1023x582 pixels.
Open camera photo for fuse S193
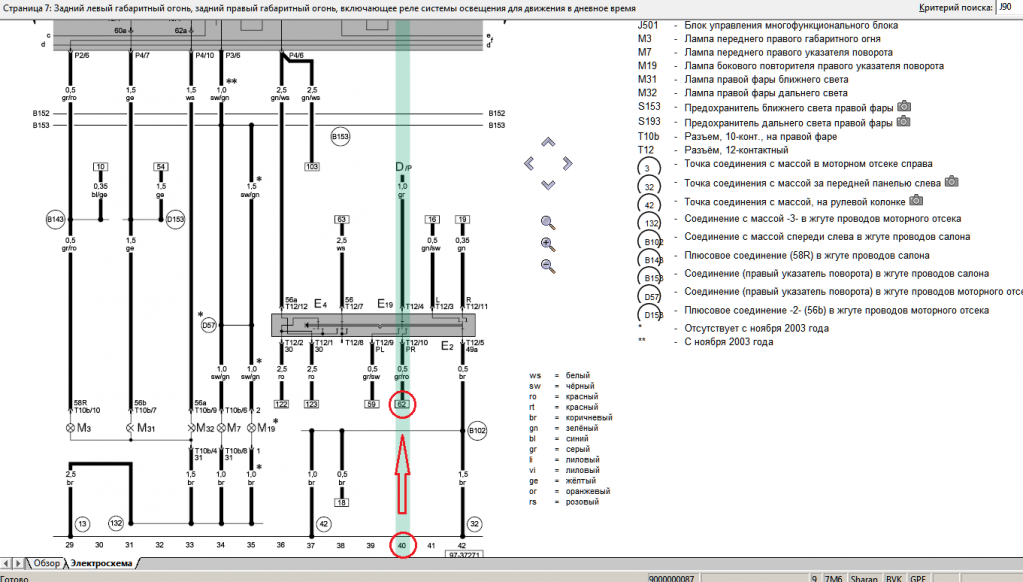tap(904, 122)
